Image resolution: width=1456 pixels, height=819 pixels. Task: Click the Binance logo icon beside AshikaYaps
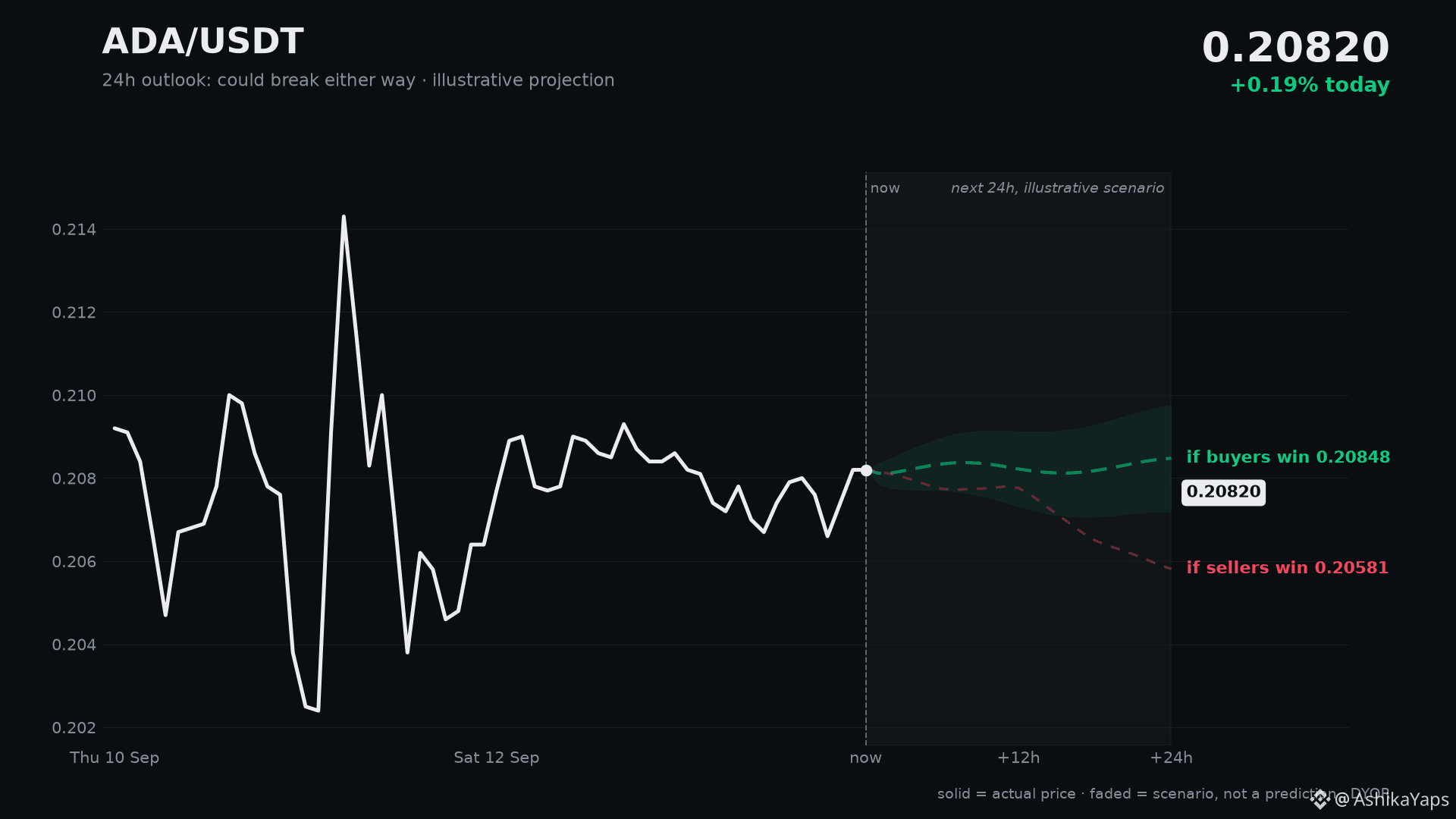tap(1320, 799)
